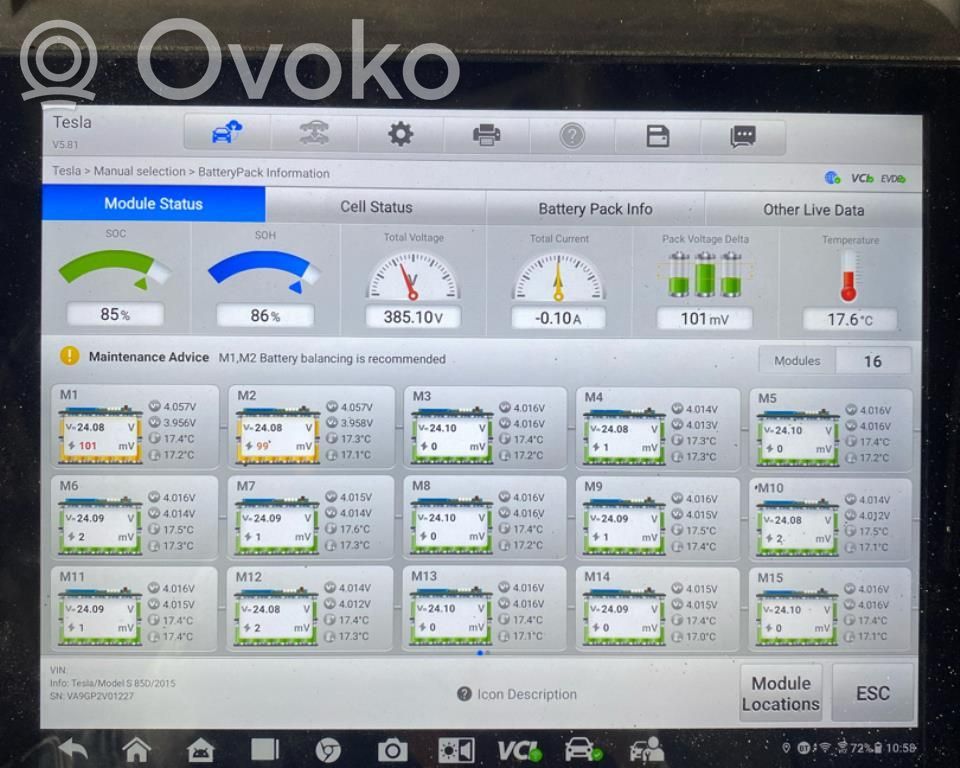
Task: Open module M13 card
Action: pyautogui.click(x=484, y=608)
